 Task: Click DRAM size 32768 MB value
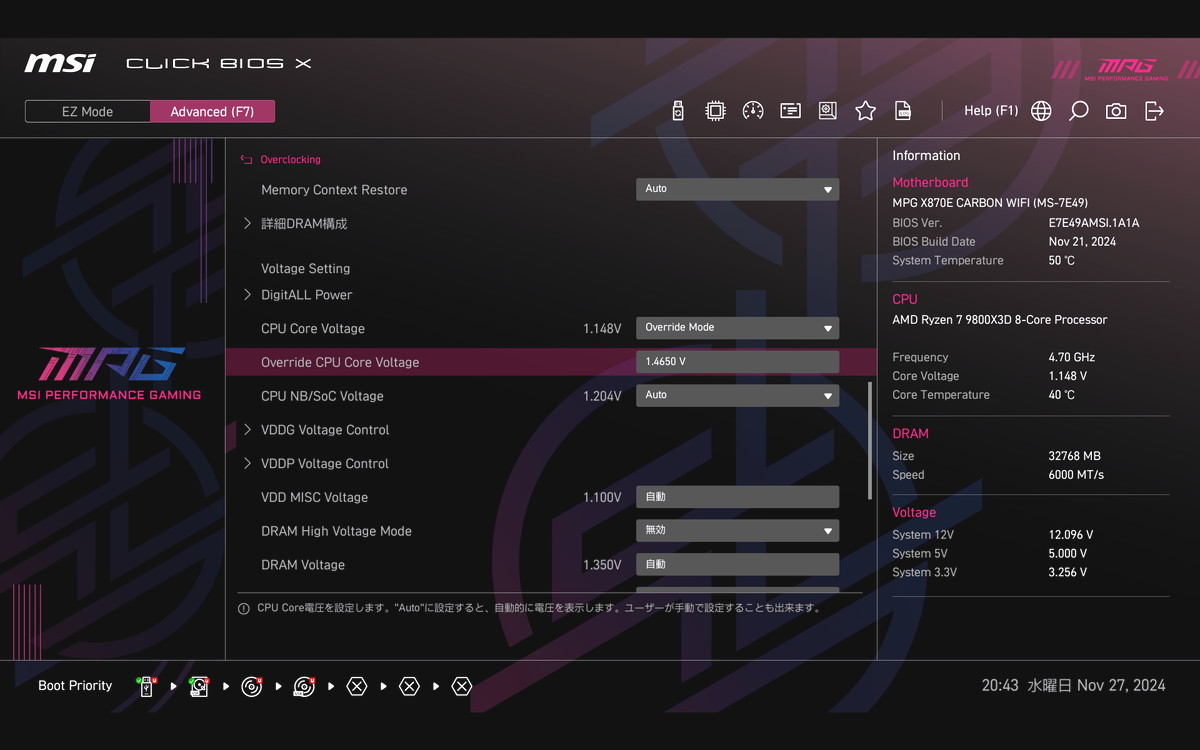point(1074,456)
